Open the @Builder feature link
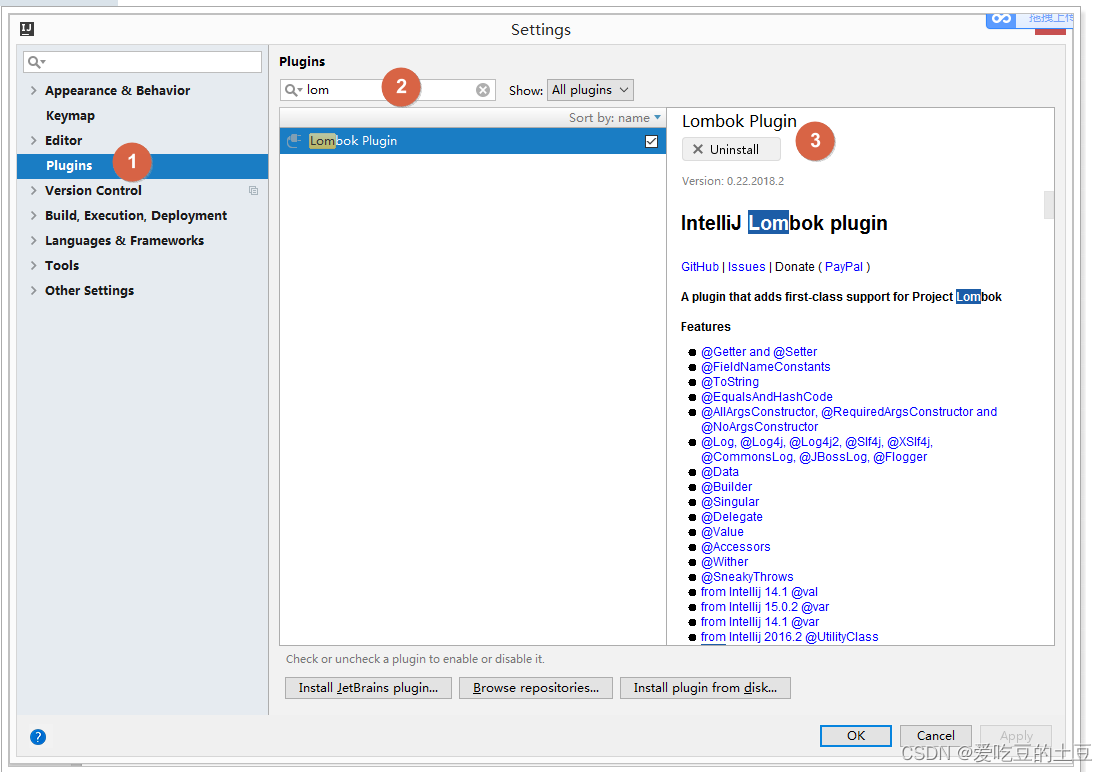1108x772 pixels. click(x=726, y=487)
